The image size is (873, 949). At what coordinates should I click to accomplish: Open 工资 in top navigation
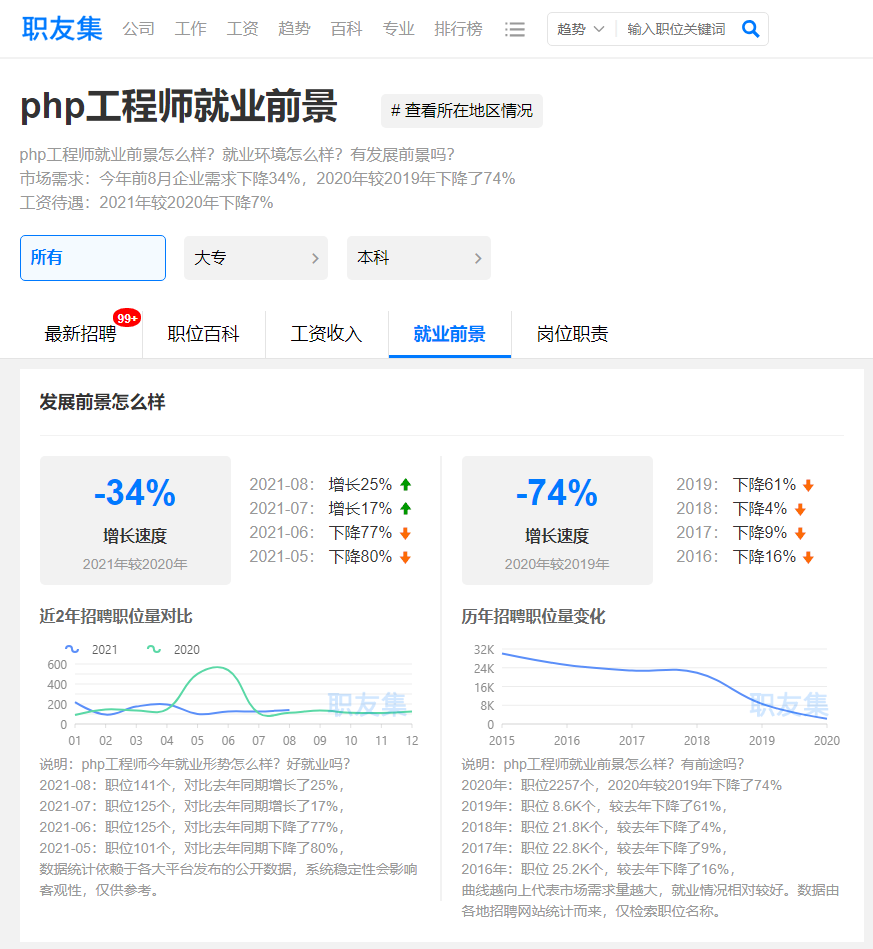243,29
